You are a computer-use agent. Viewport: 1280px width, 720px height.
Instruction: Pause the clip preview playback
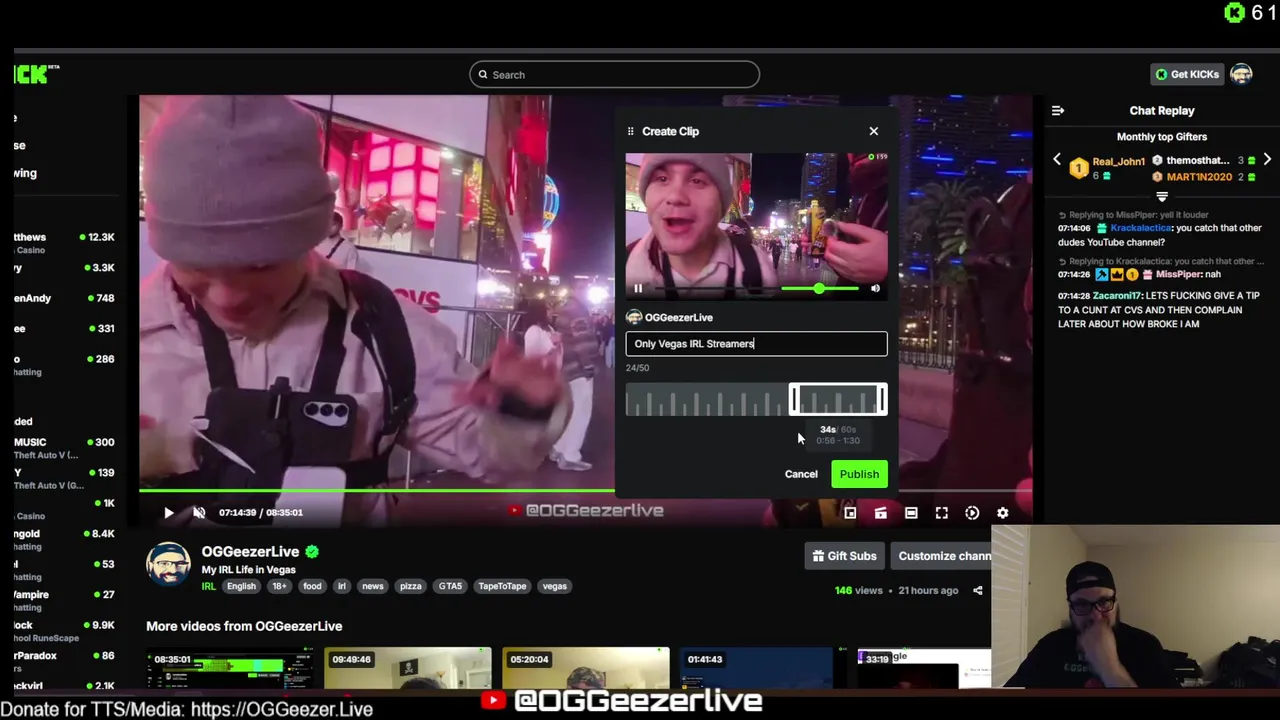[638, 288]
